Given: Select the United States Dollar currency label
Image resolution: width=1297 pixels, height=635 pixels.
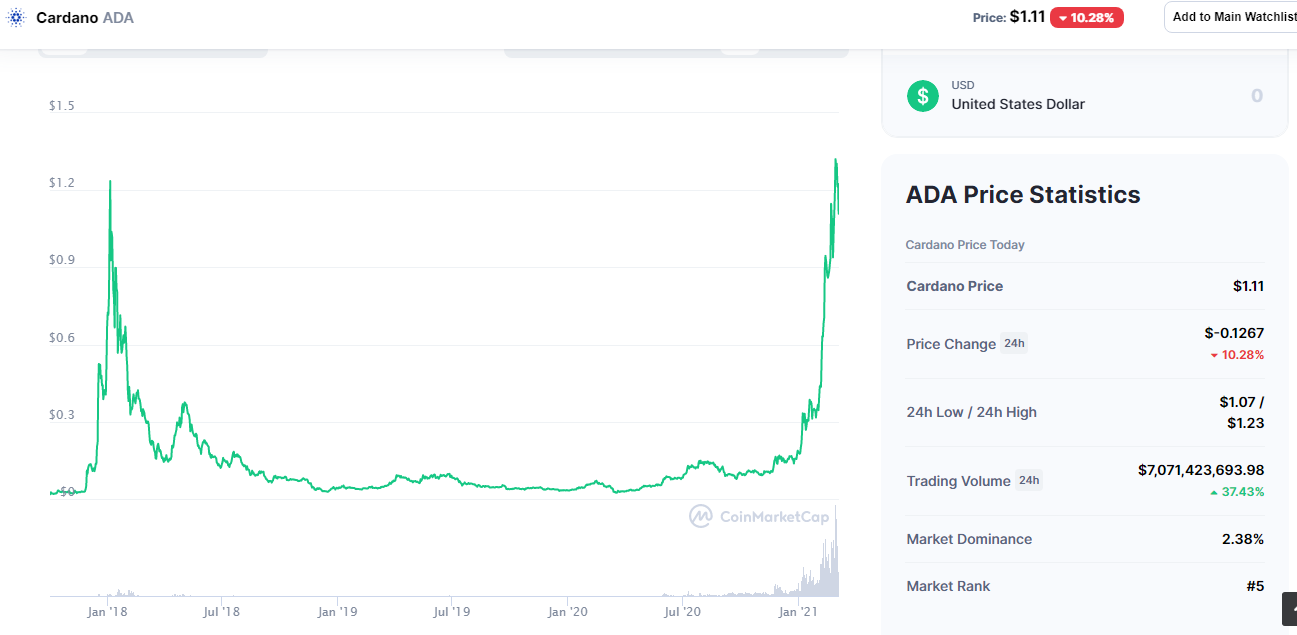Looking at the screenshot, I should (1018, 104).
